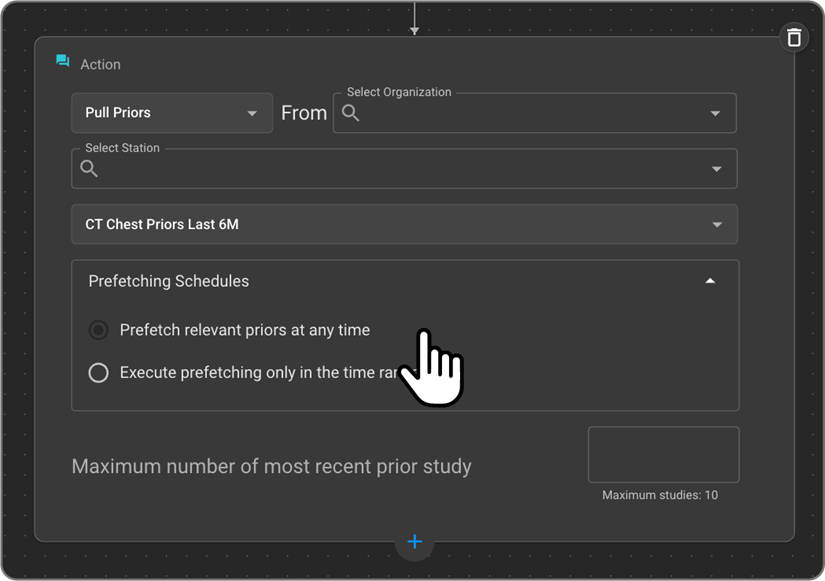825x581 pixels.
Task: Expand the Select Organization dropdown arrow
Action: coord(715,114)
